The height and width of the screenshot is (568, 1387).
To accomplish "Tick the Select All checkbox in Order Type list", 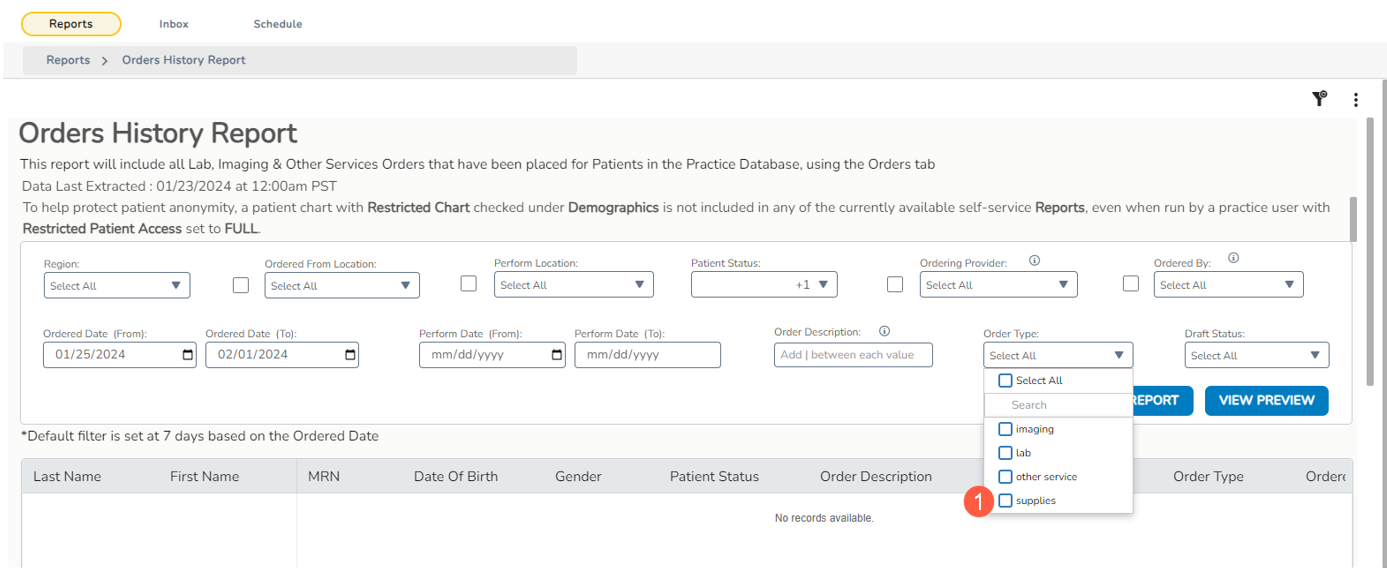I will [x=1006, y=380].
